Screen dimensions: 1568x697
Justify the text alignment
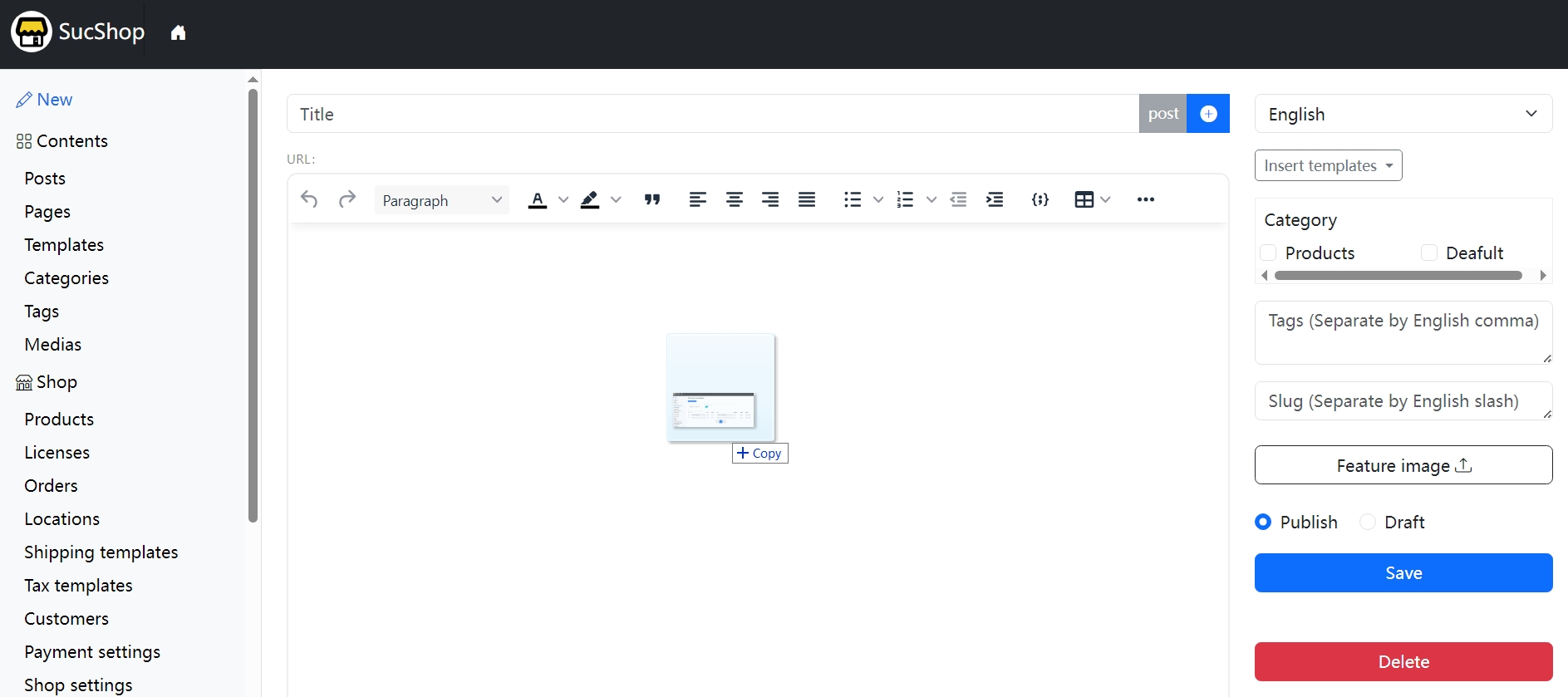point(807,199)
